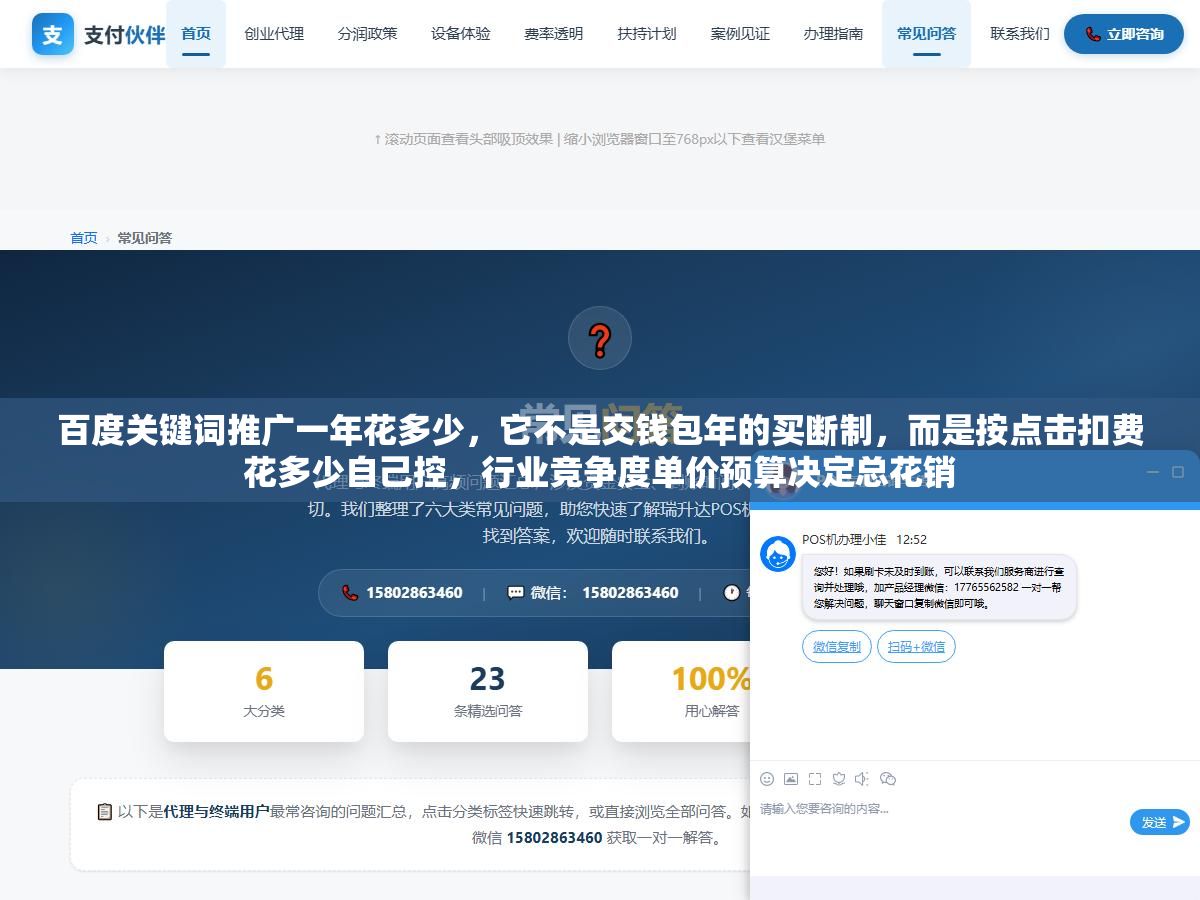This screenshot has height=900, width=1200.
Task: Open the 案例见证 nav item
Action: pyautogui.click(x=740, y=34)
